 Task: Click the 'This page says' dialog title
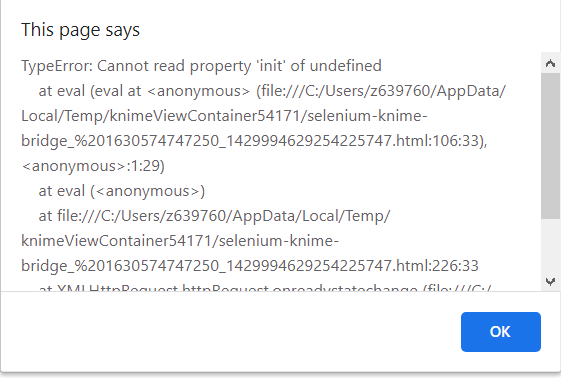click(x=81, y=30)
